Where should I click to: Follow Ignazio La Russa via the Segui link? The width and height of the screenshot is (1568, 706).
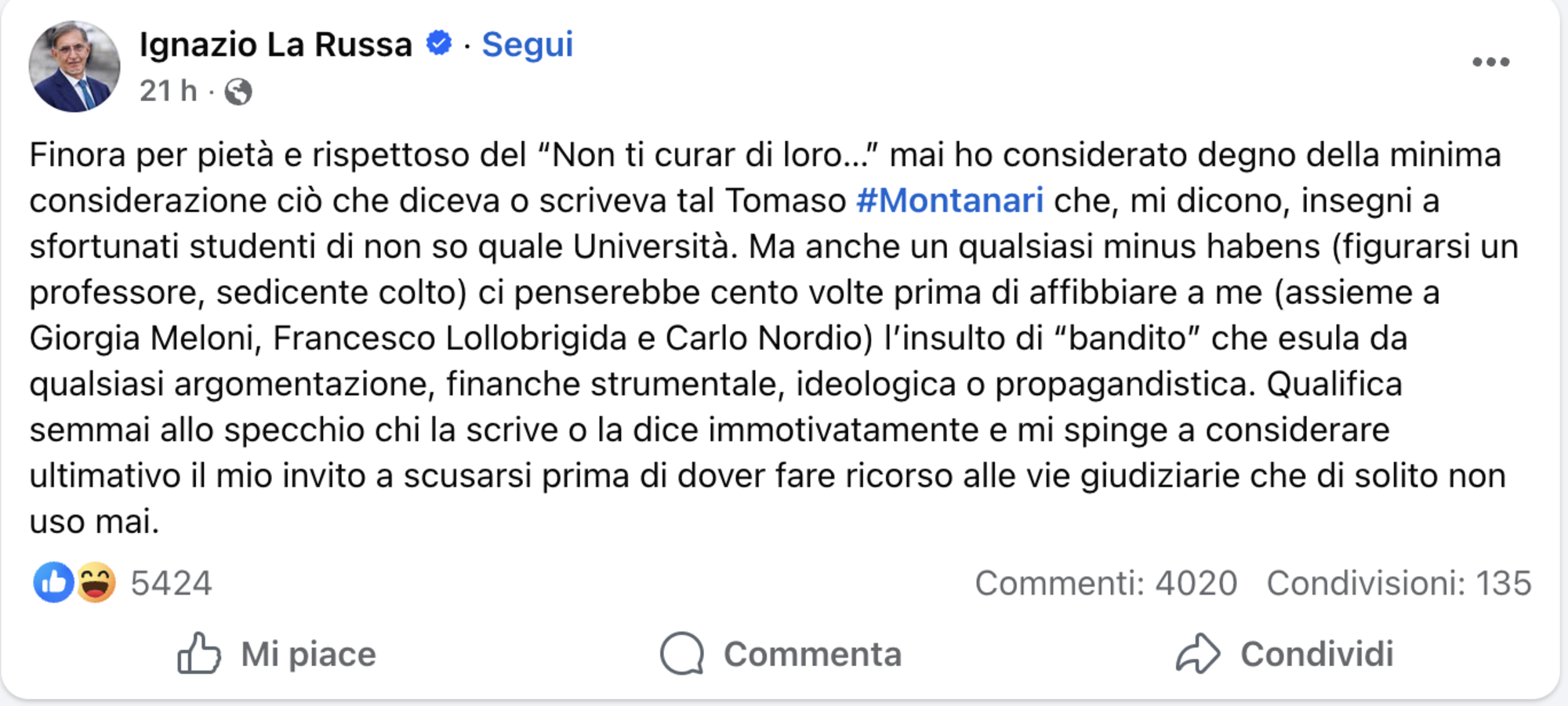point(527,45)
